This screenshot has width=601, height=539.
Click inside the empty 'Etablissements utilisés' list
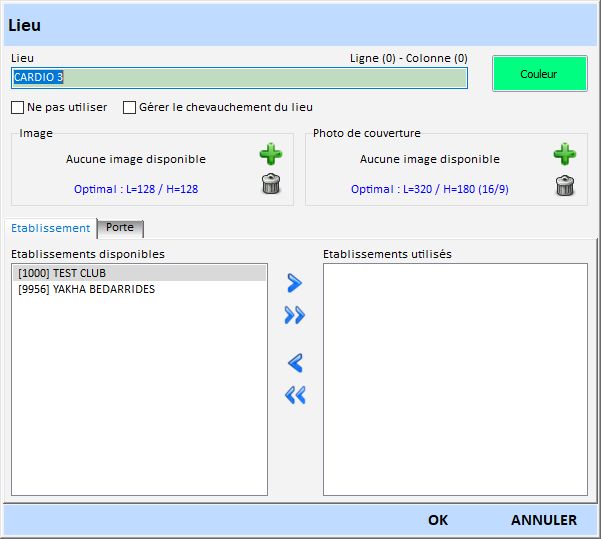click(x=455, y=380)
